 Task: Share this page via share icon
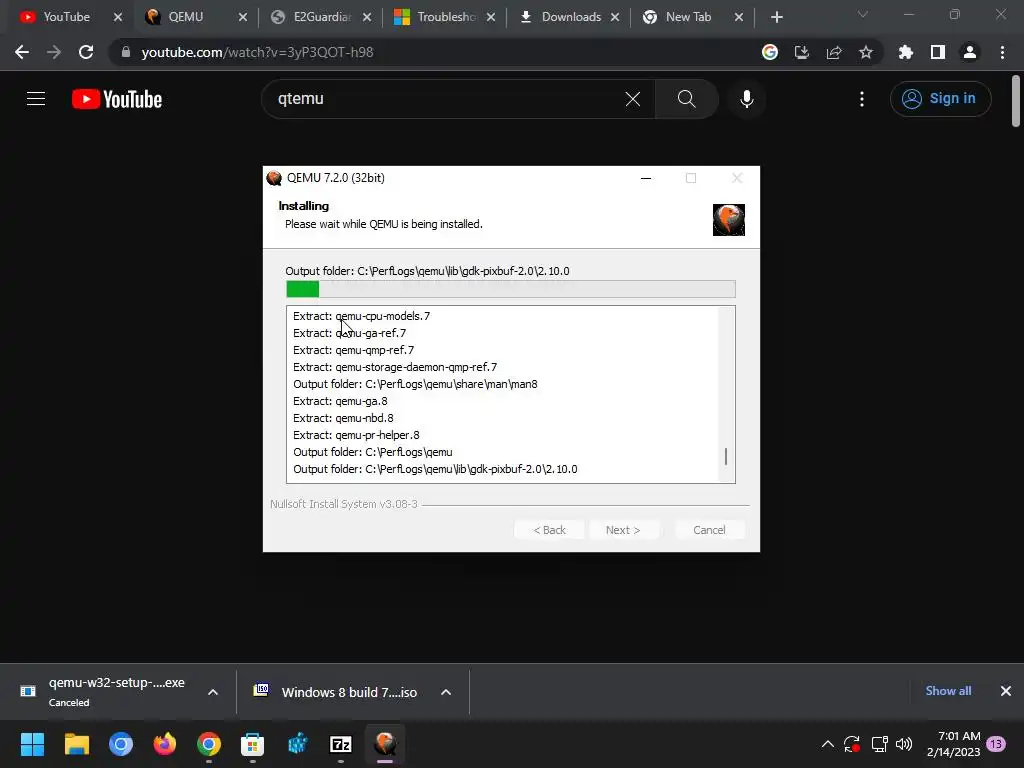[834, 52]
